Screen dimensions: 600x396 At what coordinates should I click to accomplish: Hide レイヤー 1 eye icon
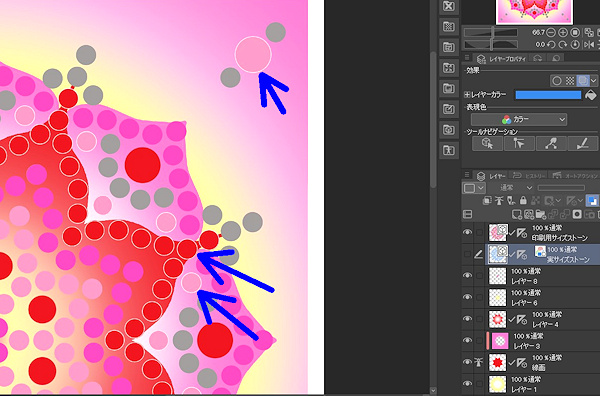click(x=467, y=384)
